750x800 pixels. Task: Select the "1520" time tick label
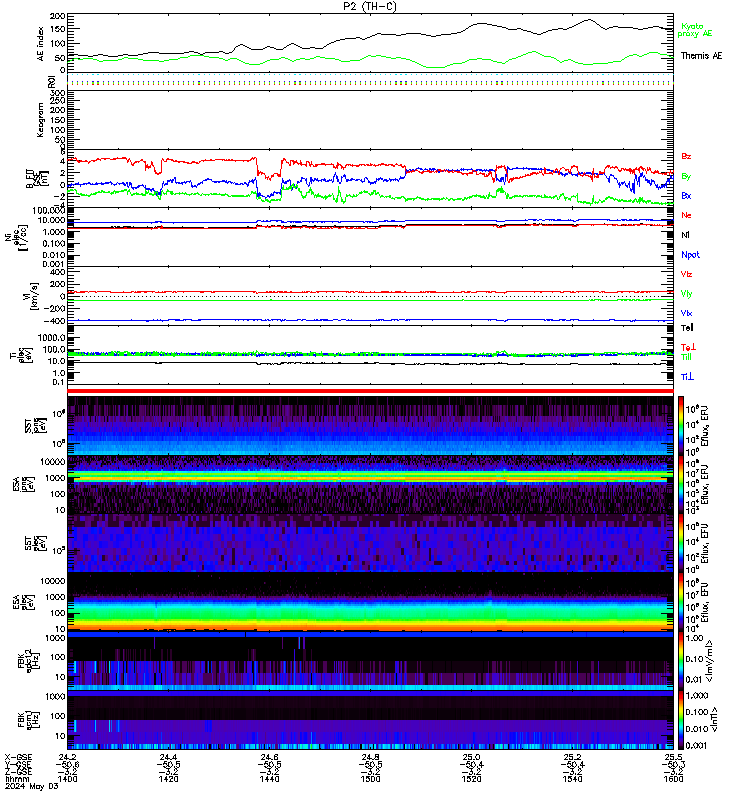(471, 779)
